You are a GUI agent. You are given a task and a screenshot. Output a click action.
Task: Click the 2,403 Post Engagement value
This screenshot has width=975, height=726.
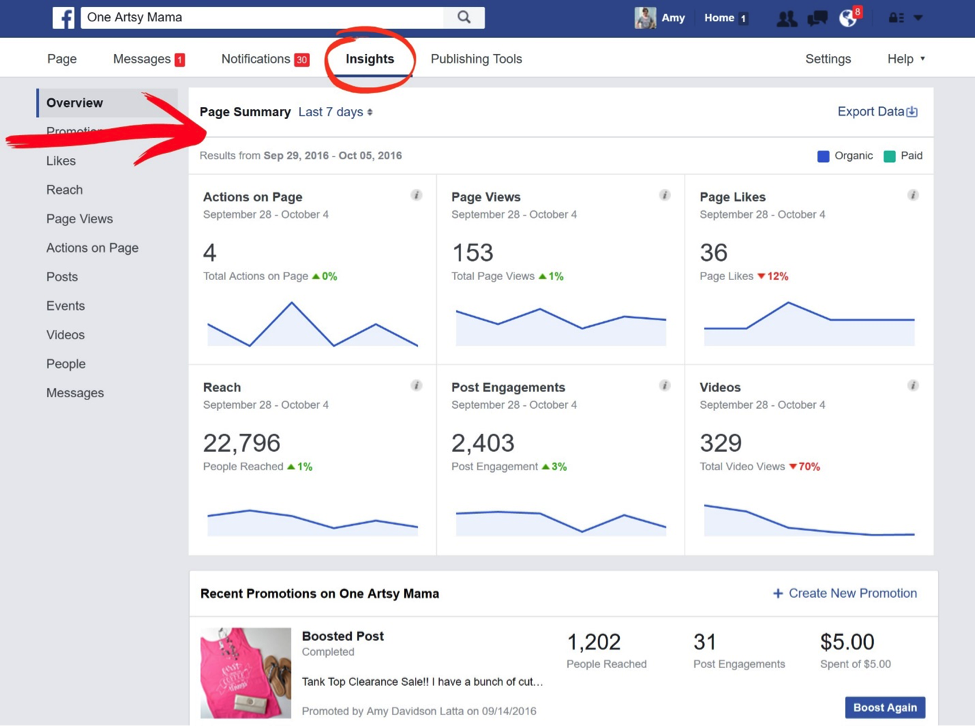pos(483,443)
